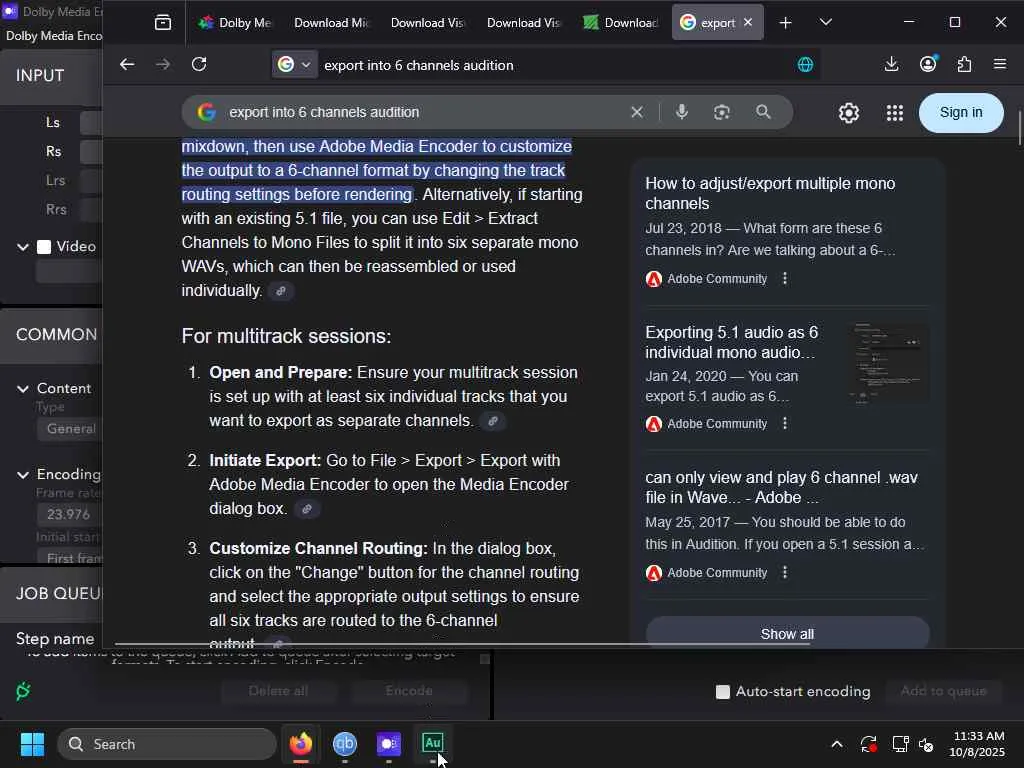Open extensions puzzle icon
This screenshot has width=1024, height=768.
(x=964, y=64)
